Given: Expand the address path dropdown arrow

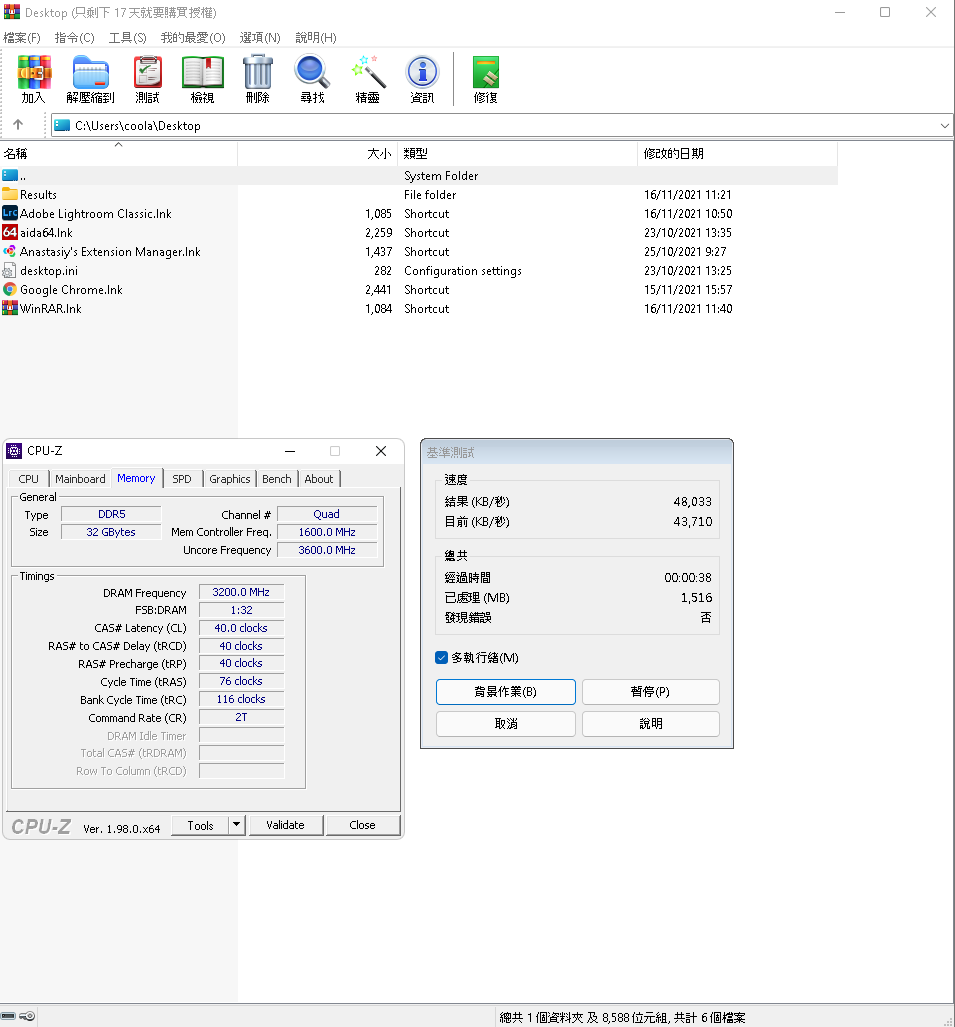Looking at the screenshot, I should [x=945, y=125].
